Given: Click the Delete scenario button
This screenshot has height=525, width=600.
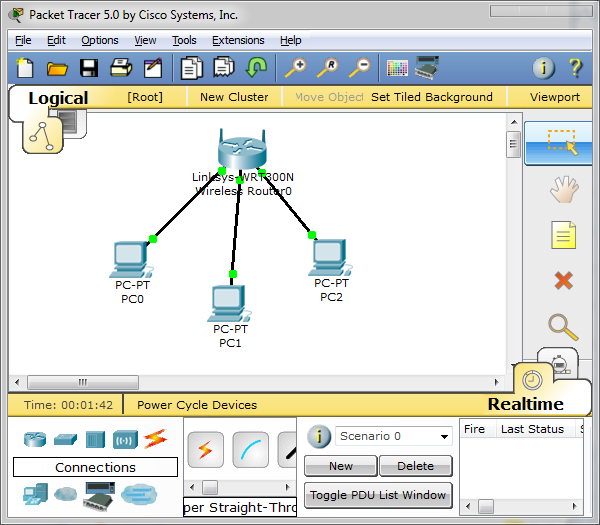Looking at the screenshot, I should tap(416, 466).
